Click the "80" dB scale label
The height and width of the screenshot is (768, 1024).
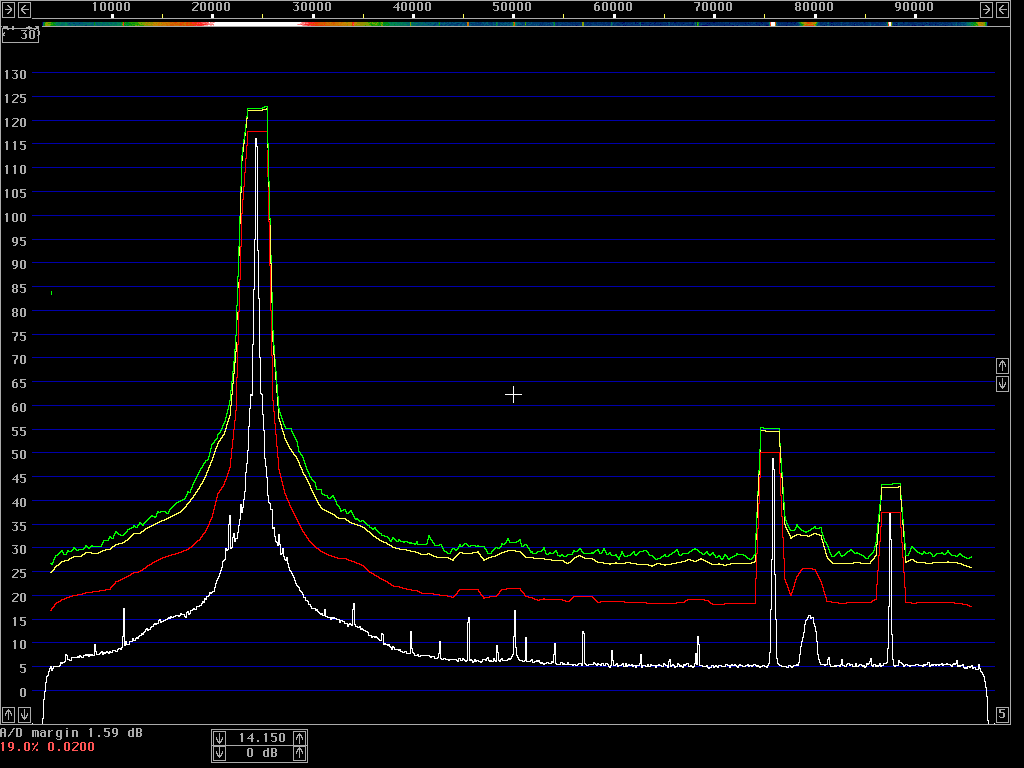pos(19,312)
